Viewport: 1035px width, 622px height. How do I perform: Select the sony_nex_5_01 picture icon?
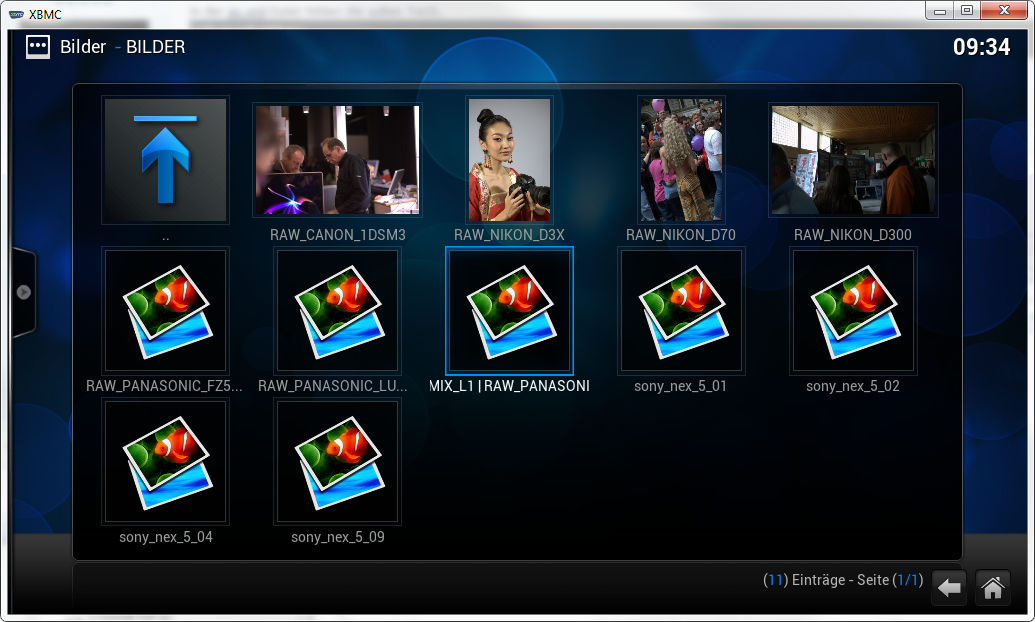(x=681, y=311)
